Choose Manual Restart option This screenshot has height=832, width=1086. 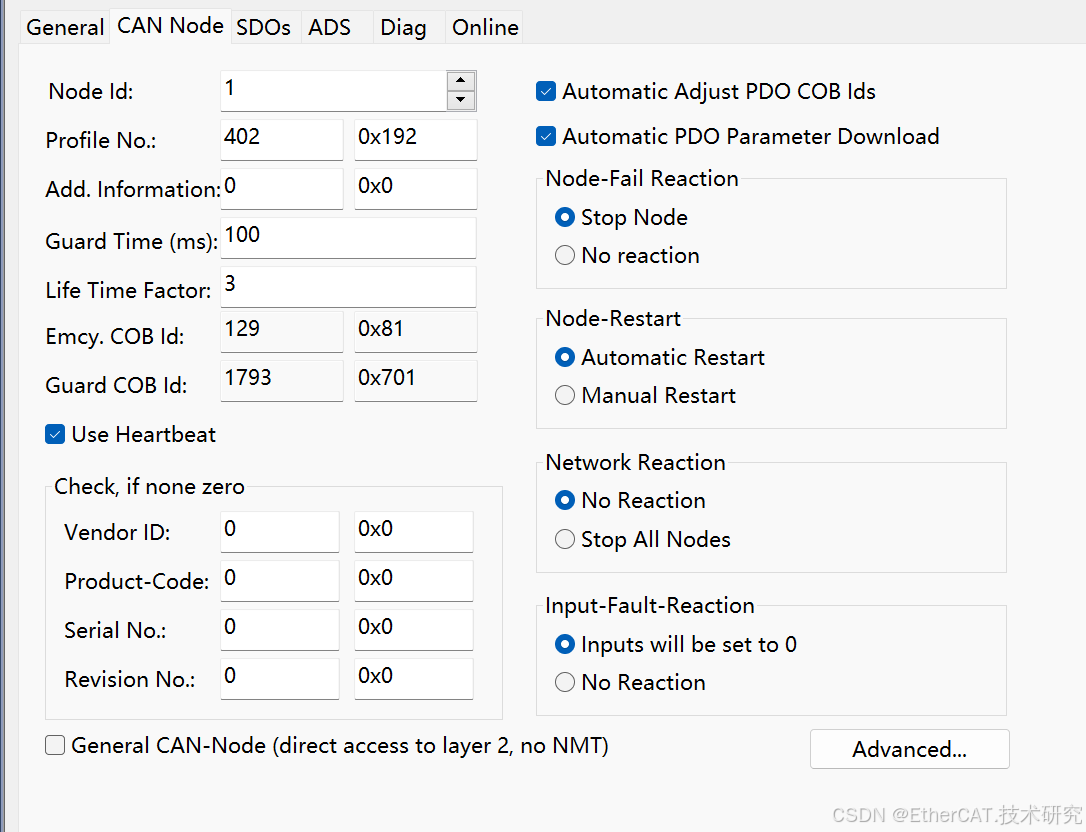click(x=565, y=396)
